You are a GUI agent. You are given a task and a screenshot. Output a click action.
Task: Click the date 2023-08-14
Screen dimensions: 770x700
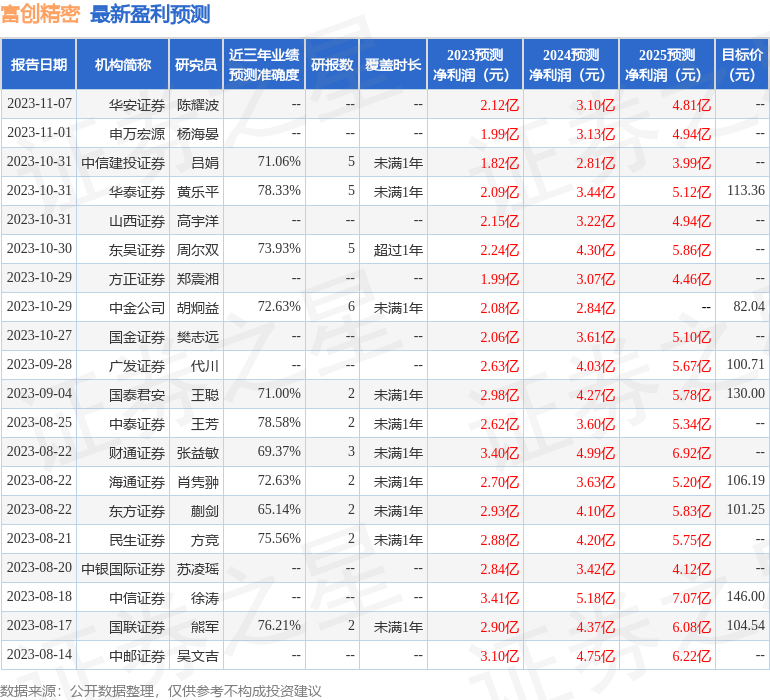(x=39, y=654)
